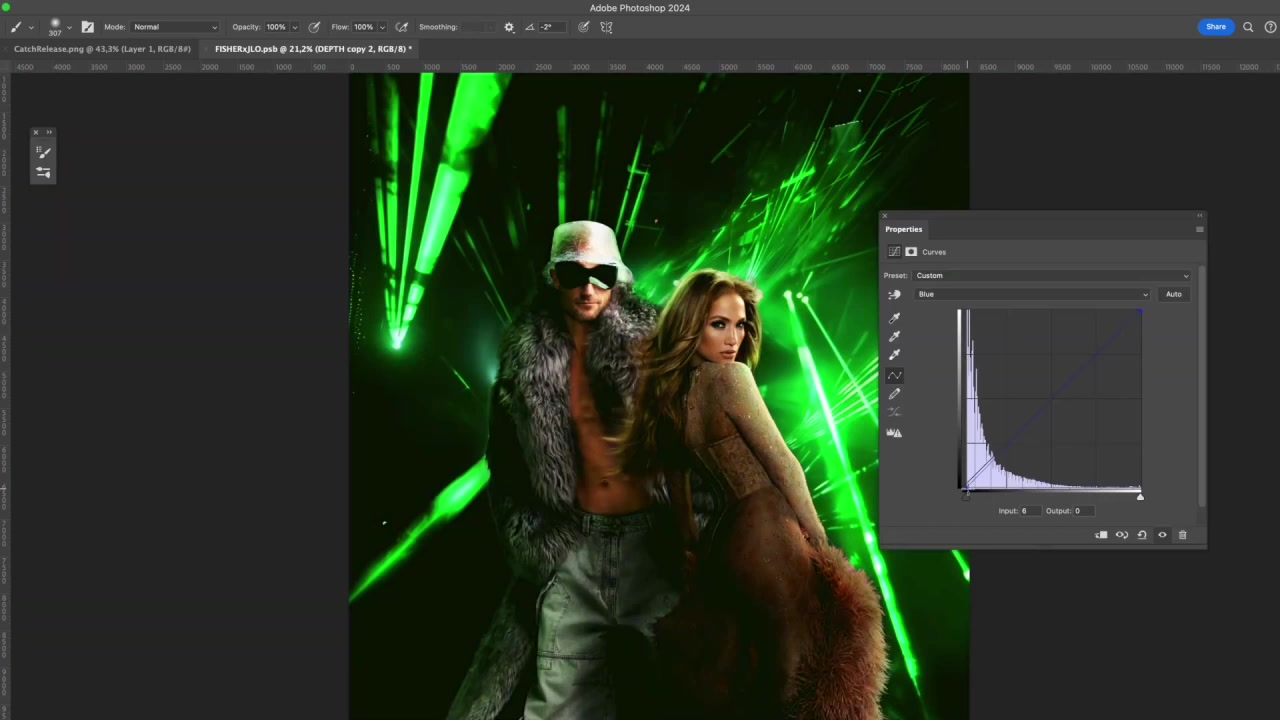This screenshot has height=720, width=1280.
Task: Toggle pressure for size icon
Action: (x=584, y=27)
